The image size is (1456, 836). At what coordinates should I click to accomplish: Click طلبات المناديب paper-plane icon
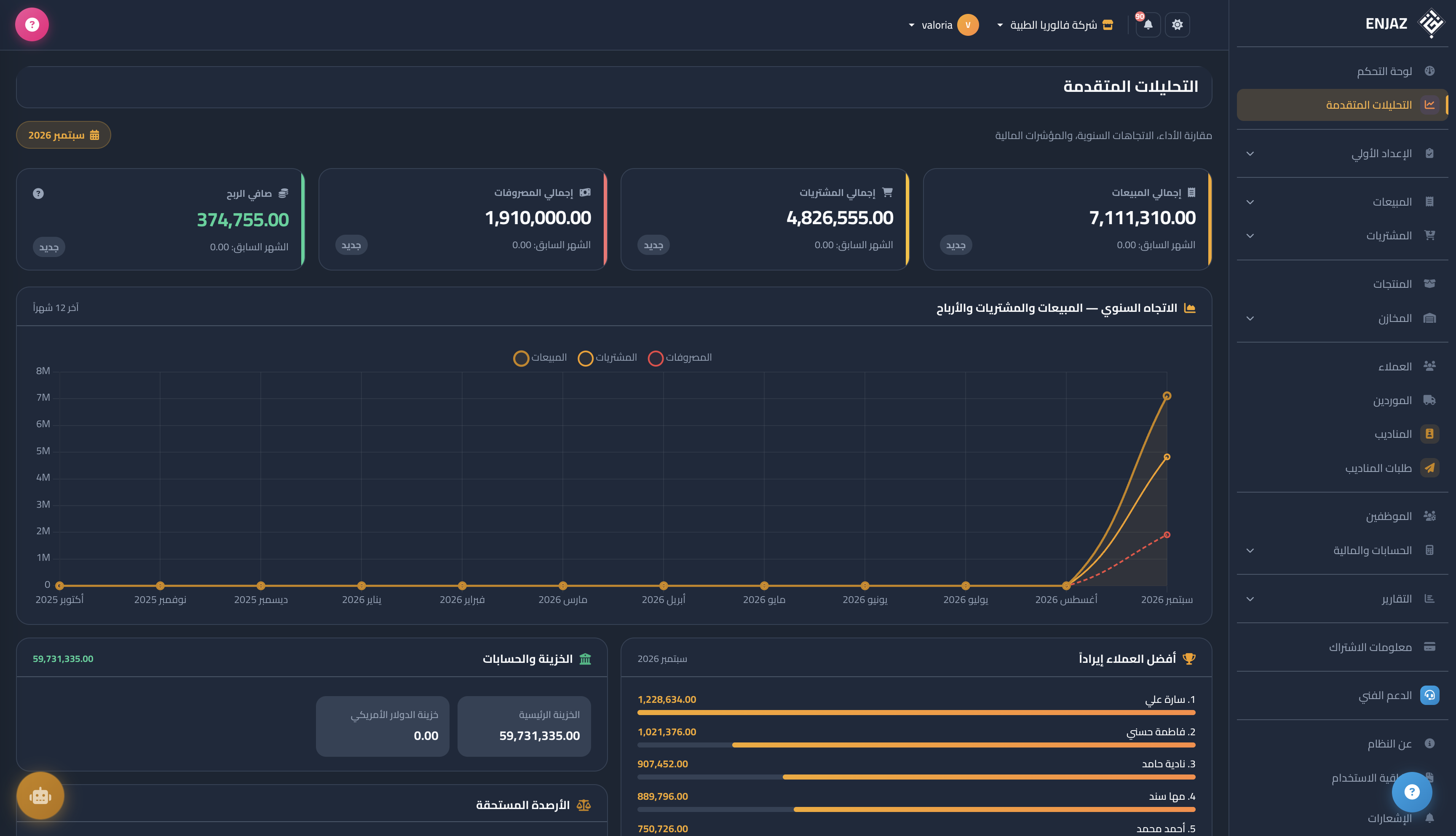click(x=1429, y=468)
